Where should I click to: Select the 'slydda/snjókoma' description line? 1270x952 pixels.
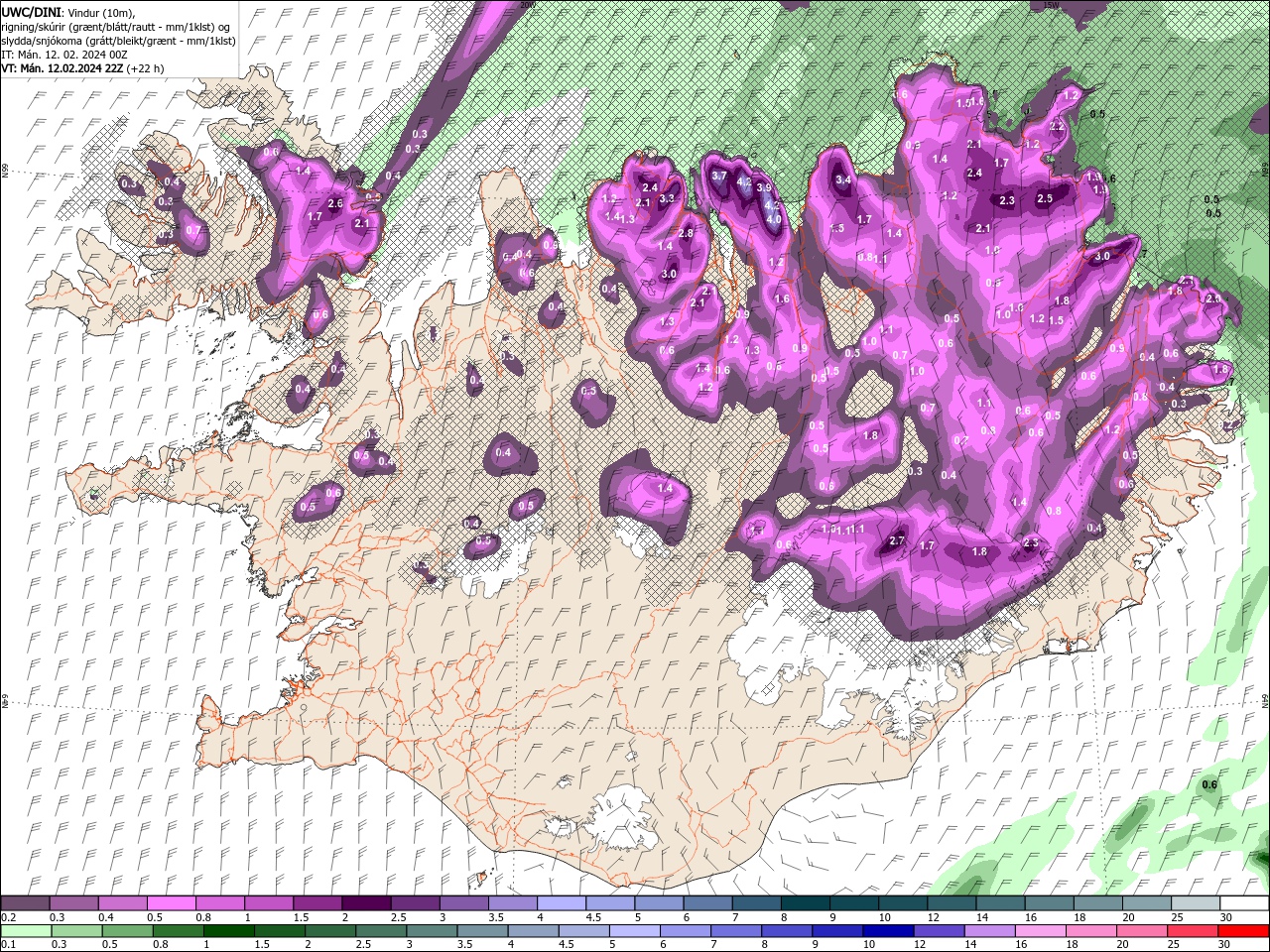(x=118, y=40)
